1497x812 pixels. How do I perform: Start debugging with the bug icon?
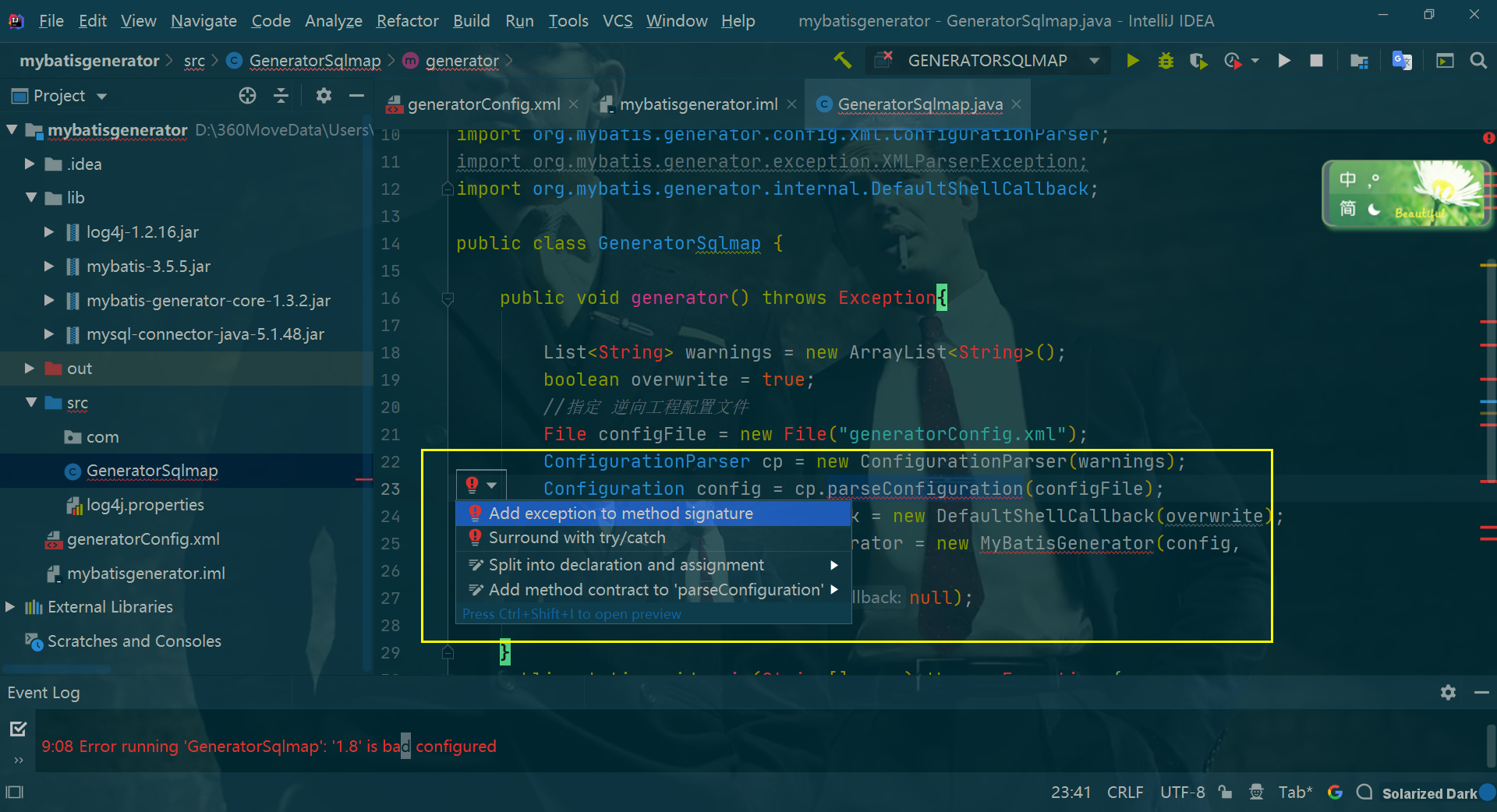coord(1166,60)
